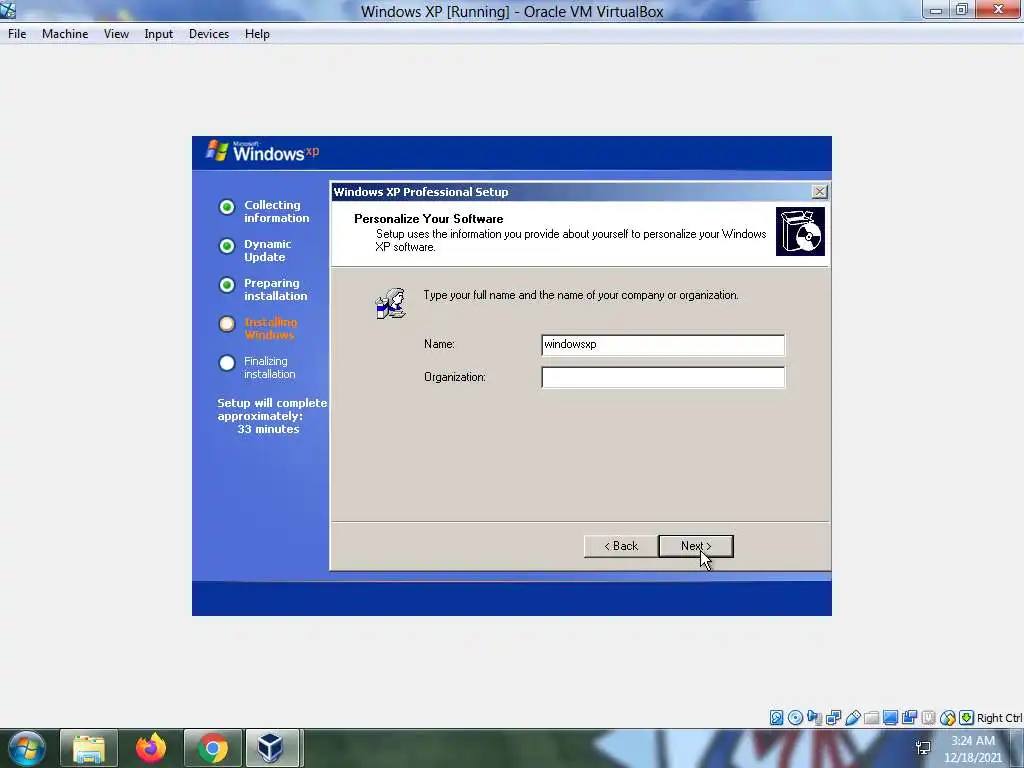Click the setup CD box icon
The width and height of the screenshot is (1024, 768).
pyautogui.click(x=800, y=231)
